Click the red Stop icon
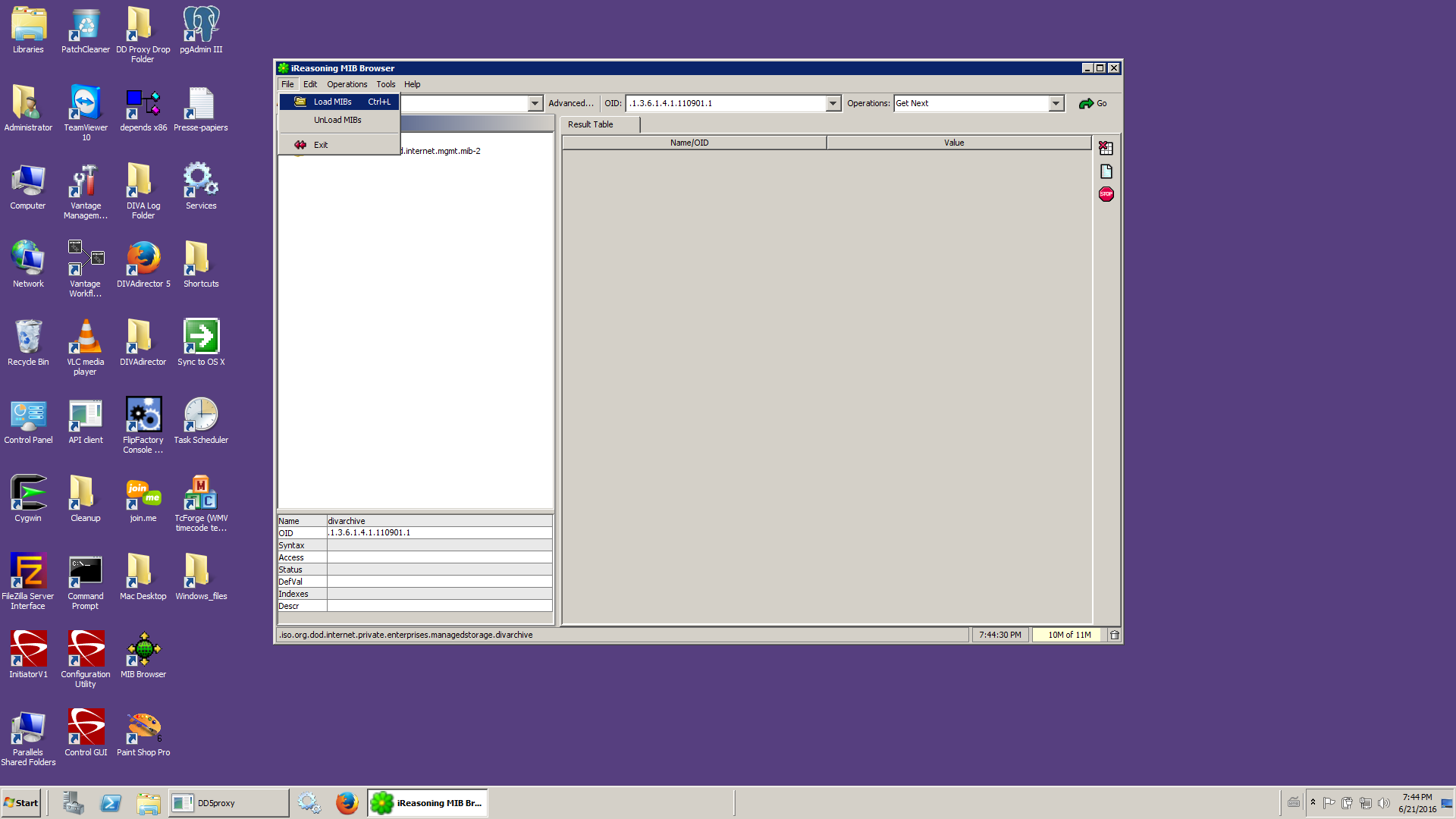 coord(1106,194)
